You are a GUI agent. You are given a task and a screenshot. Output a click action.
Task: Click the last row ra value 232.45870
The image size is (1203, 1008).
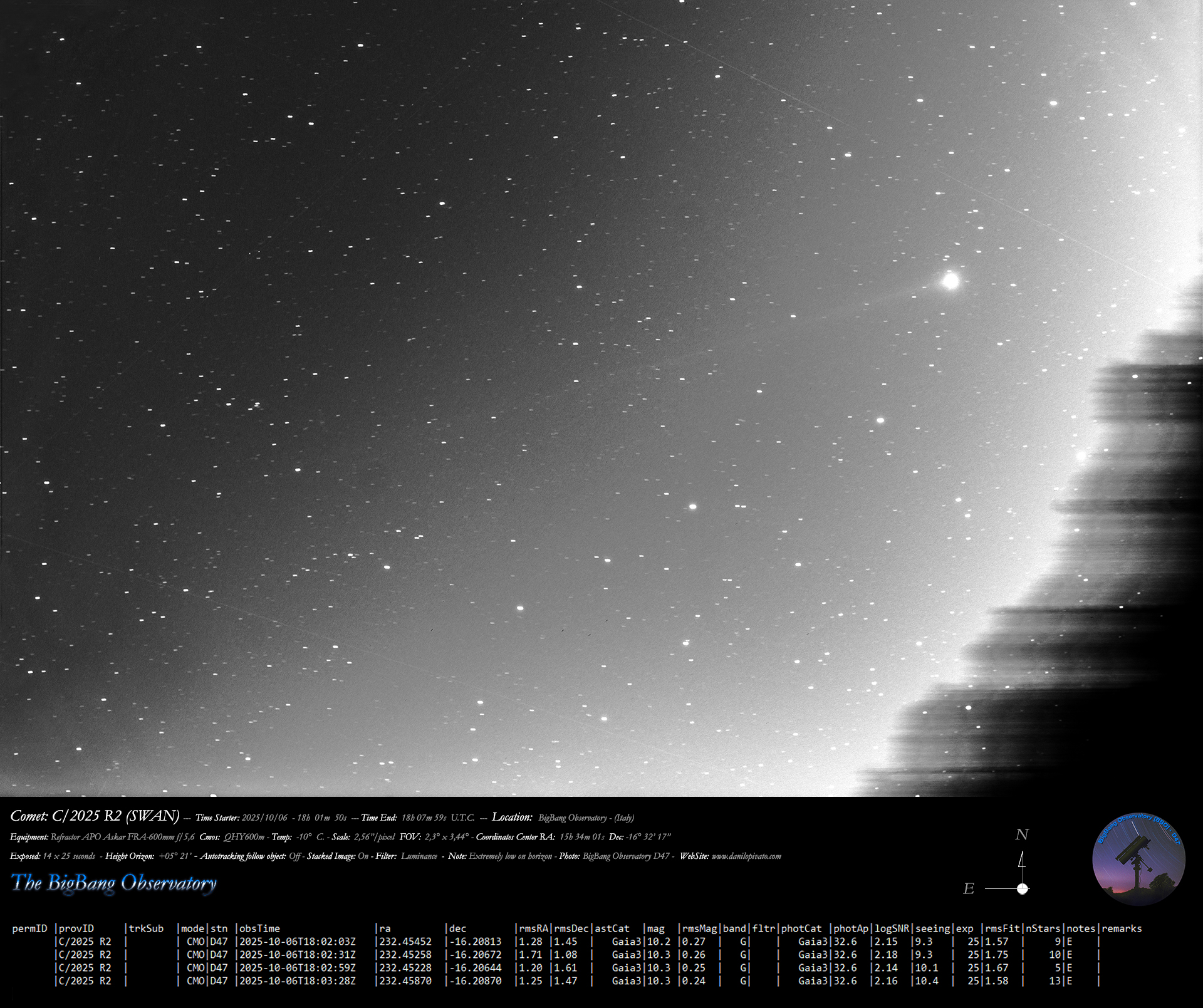pyautogui.click(x=405, y=981)
